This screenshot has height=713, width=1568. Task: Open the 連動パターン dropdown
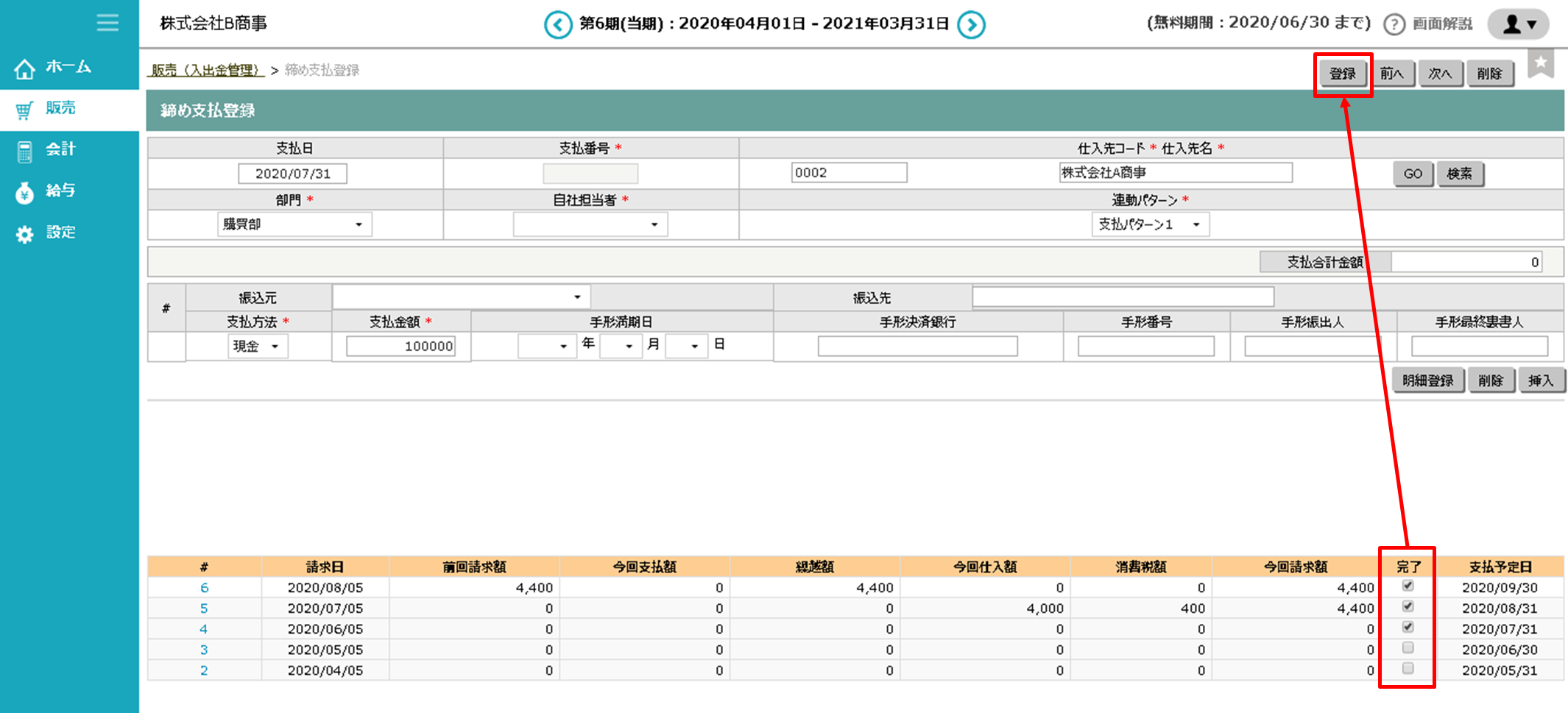tap(1150, 224)
